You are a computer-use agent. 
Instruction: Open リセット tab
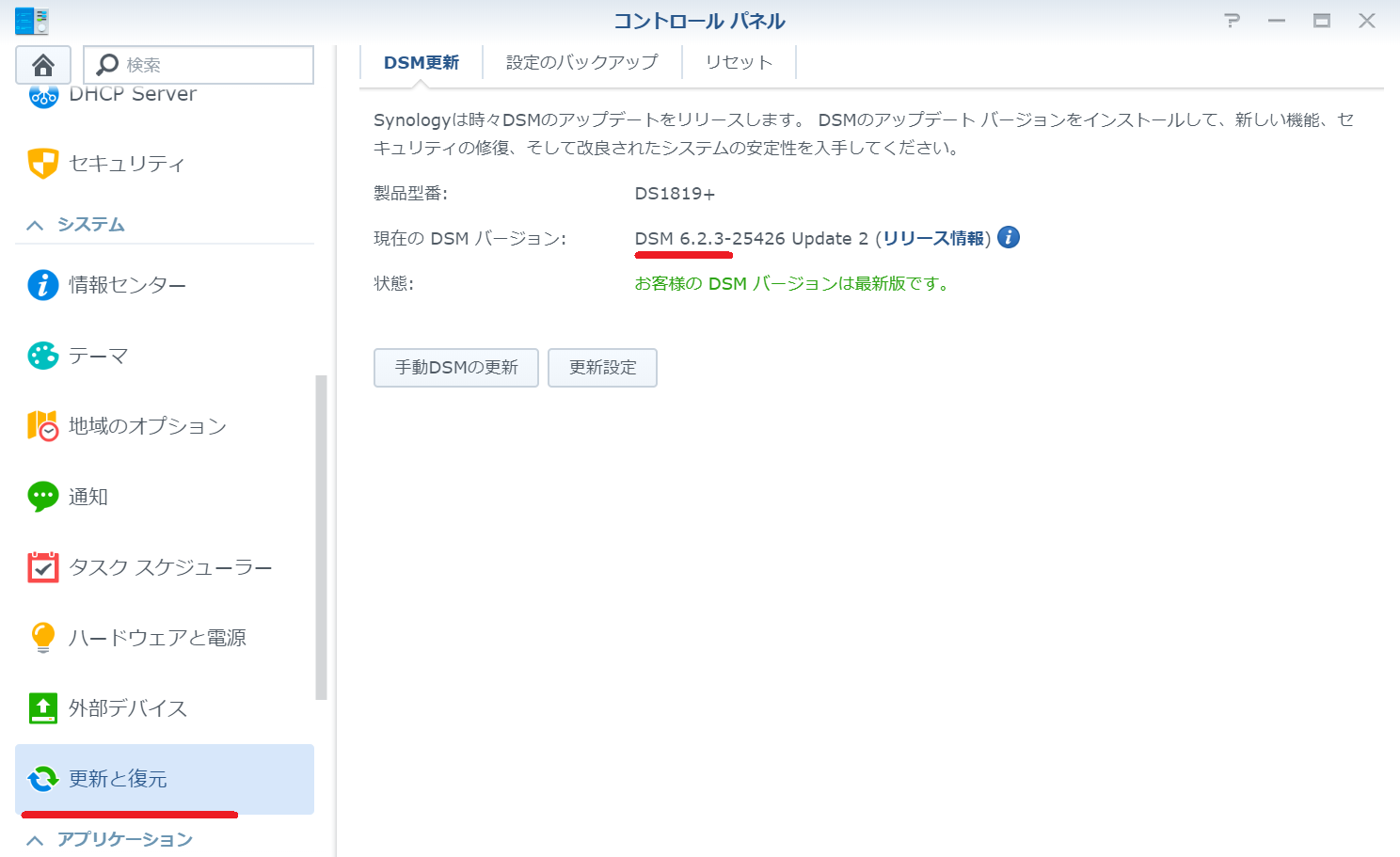(740, 63)
